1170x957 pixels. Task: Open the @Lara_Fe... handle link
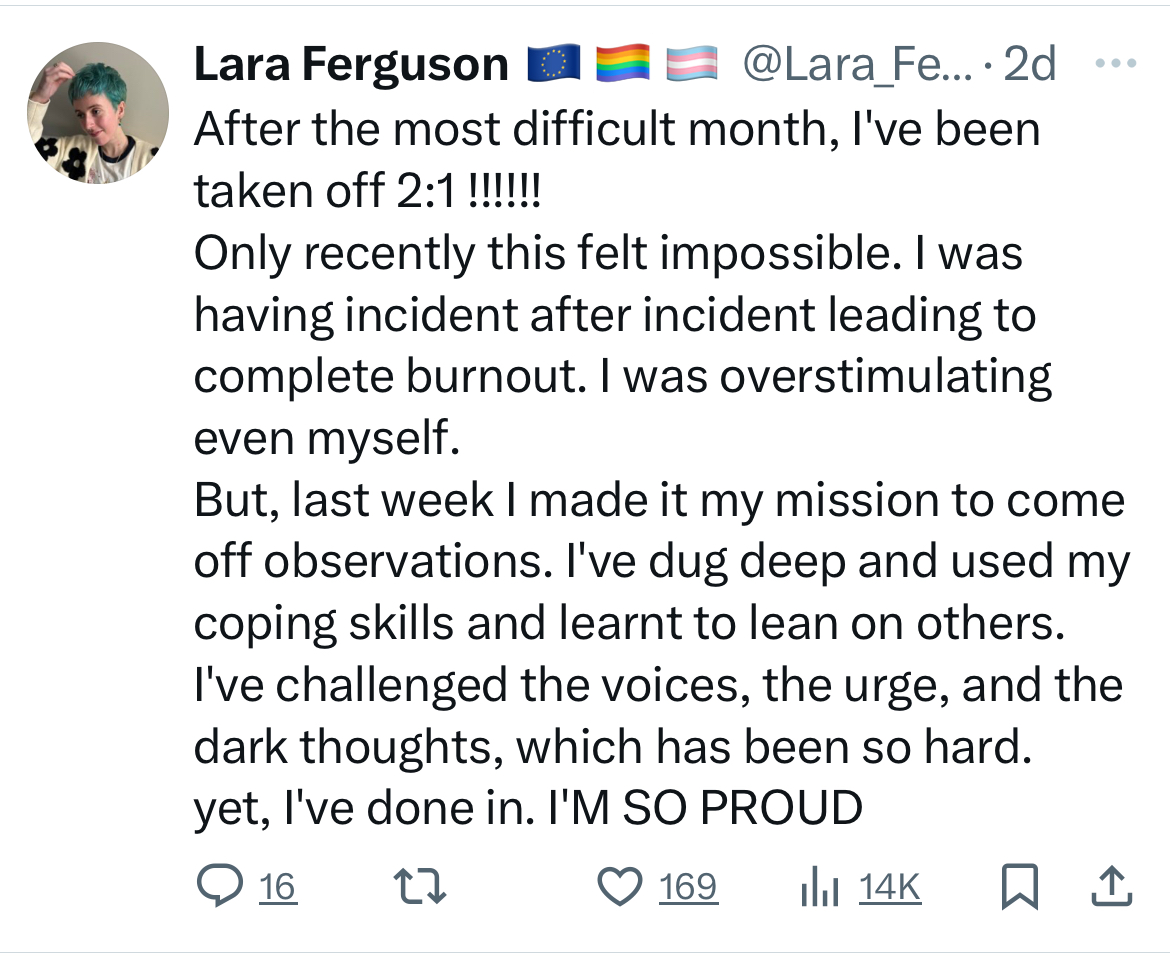tap(858, 64)
